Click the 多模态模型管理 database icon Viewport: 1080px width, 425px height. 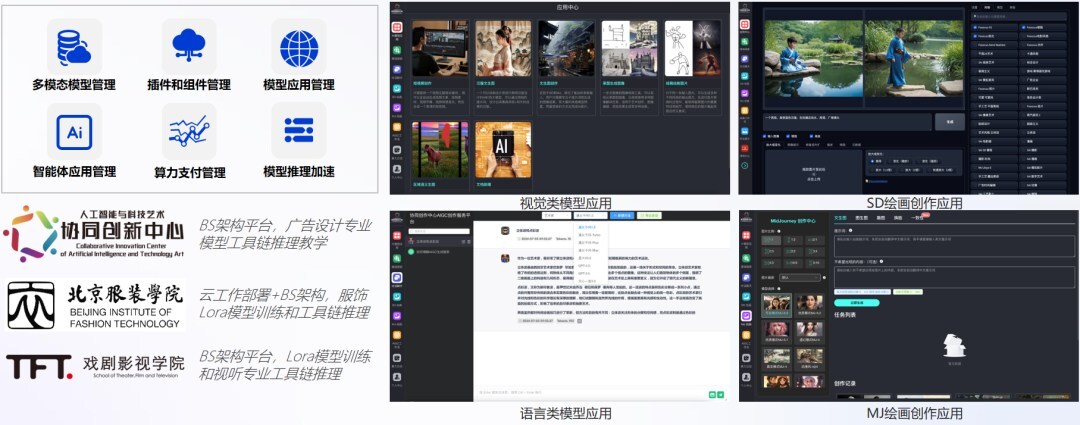click(73, 46)
